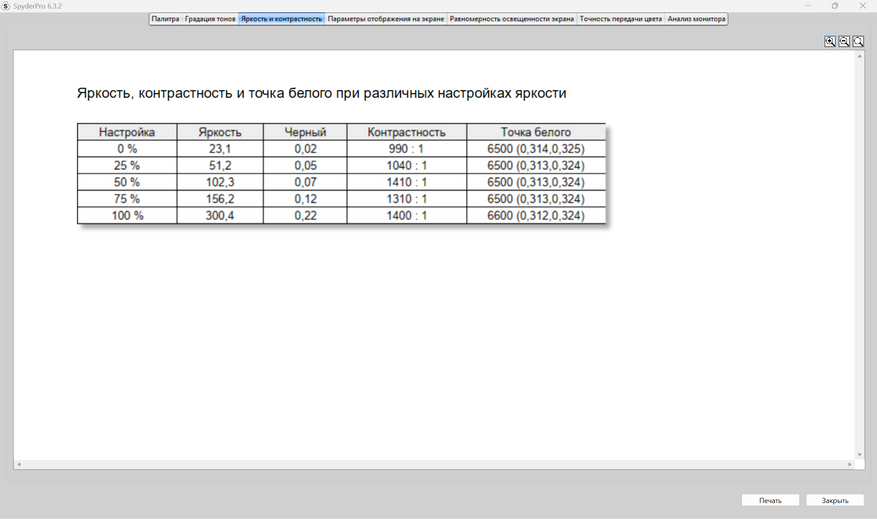
Task: Go to Равномерность освещенности экрана tab
Action: [x=512, y=19]
